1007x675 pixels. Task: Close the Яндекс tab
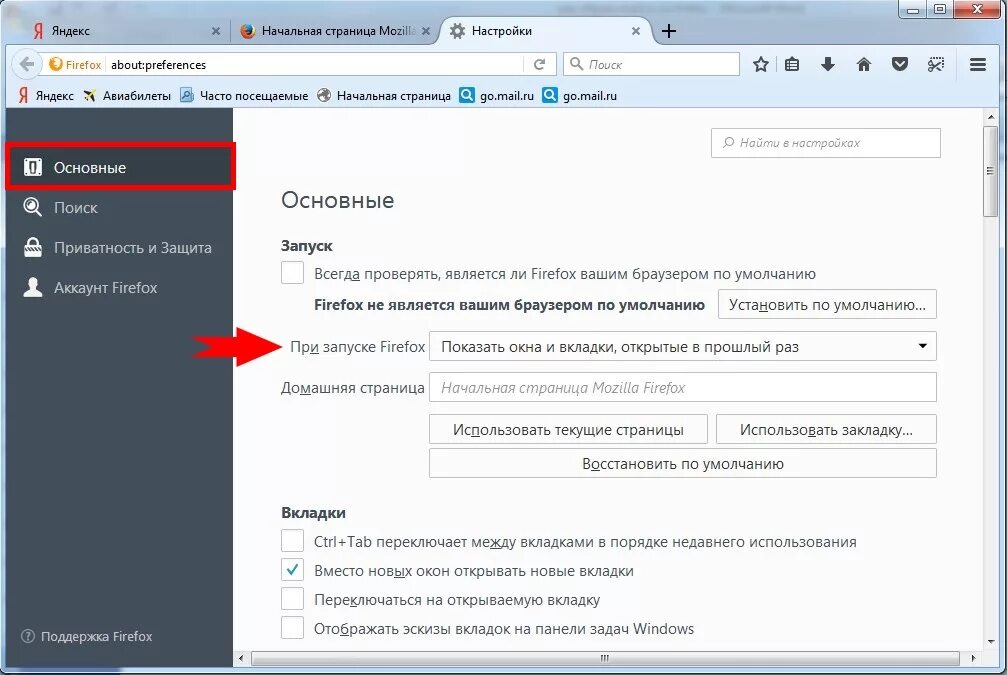[x=216, y=31]
